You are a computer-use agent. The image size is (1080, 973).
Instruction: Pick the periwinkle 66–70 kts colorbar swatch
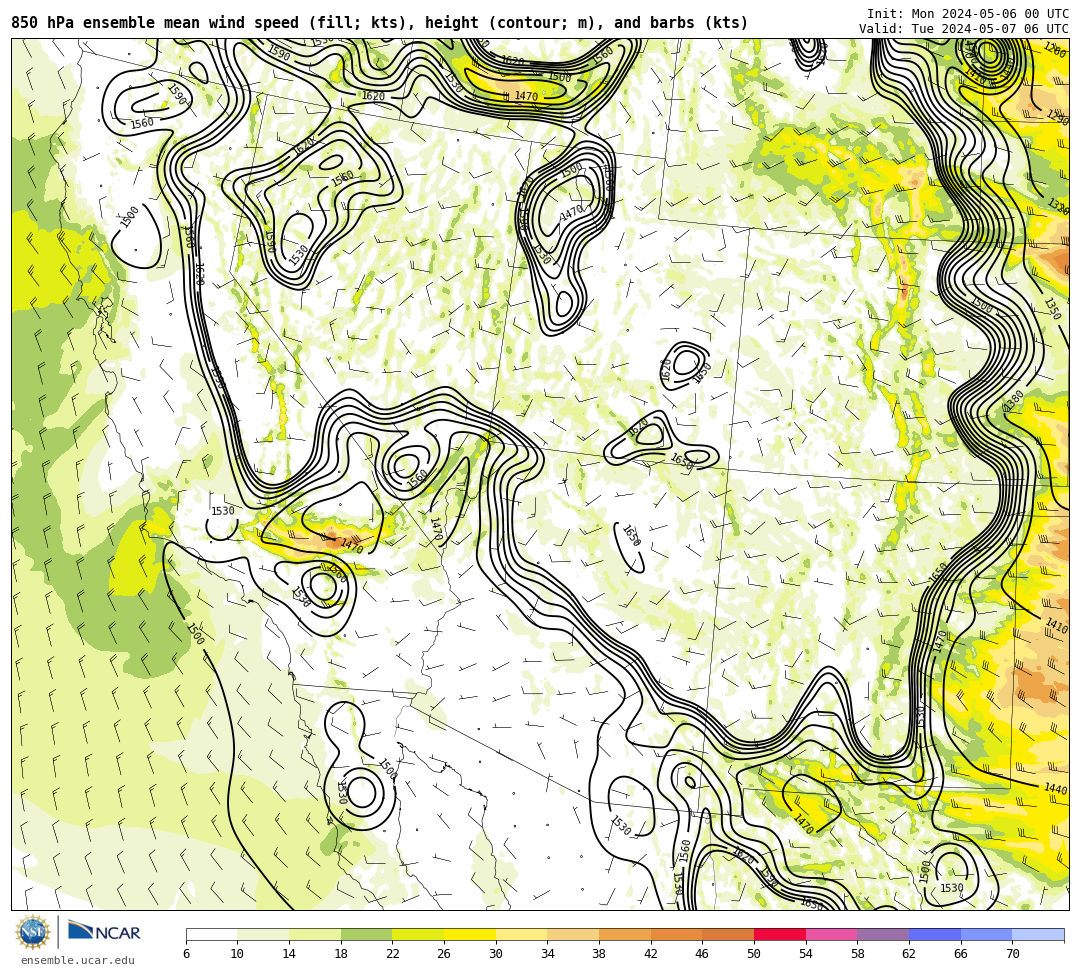tap(986, 934)
